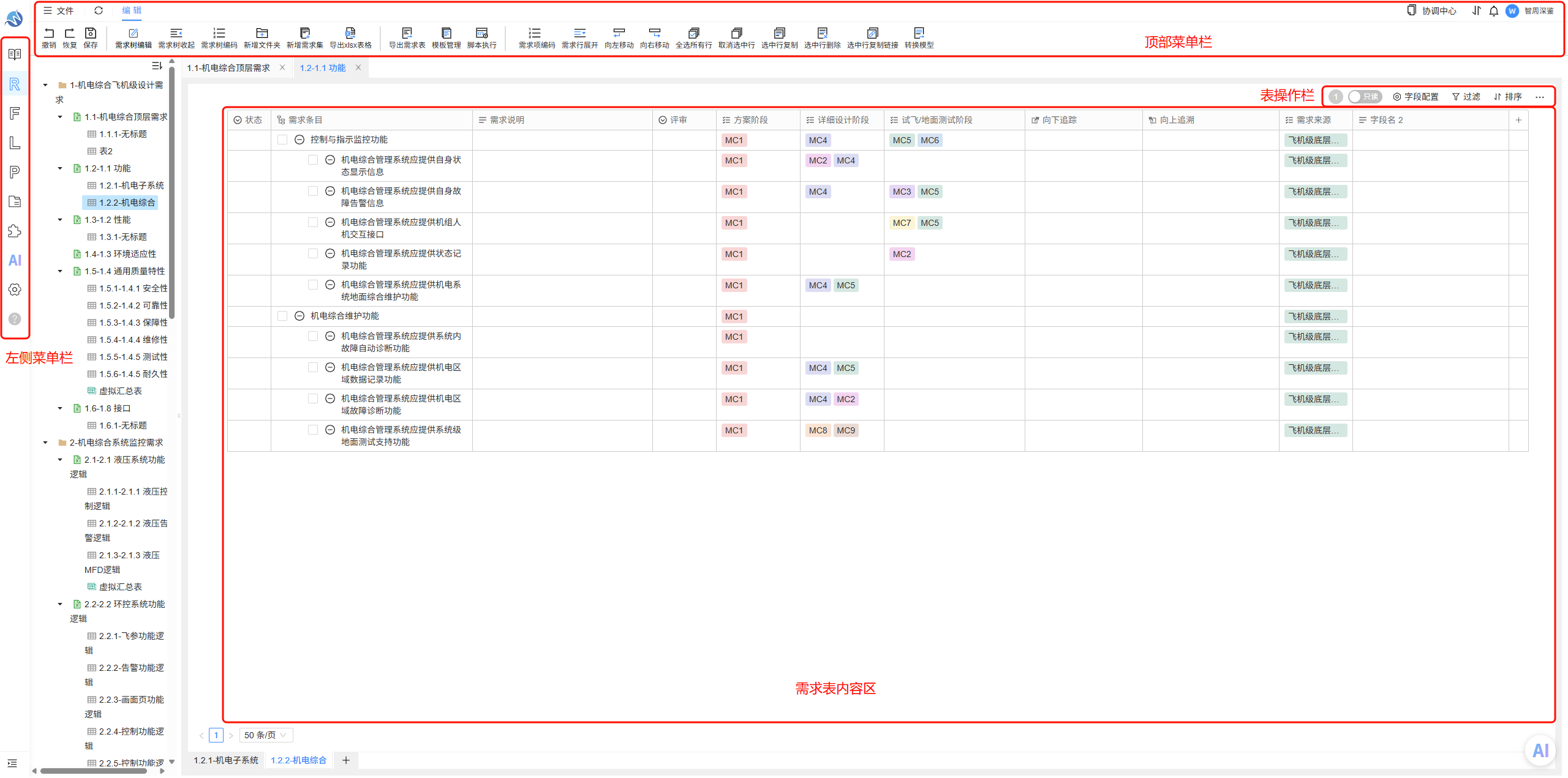Open 需求树编辑 tool in toolbar
Screen dimensions: 1568x778
[x=133, y=37]
